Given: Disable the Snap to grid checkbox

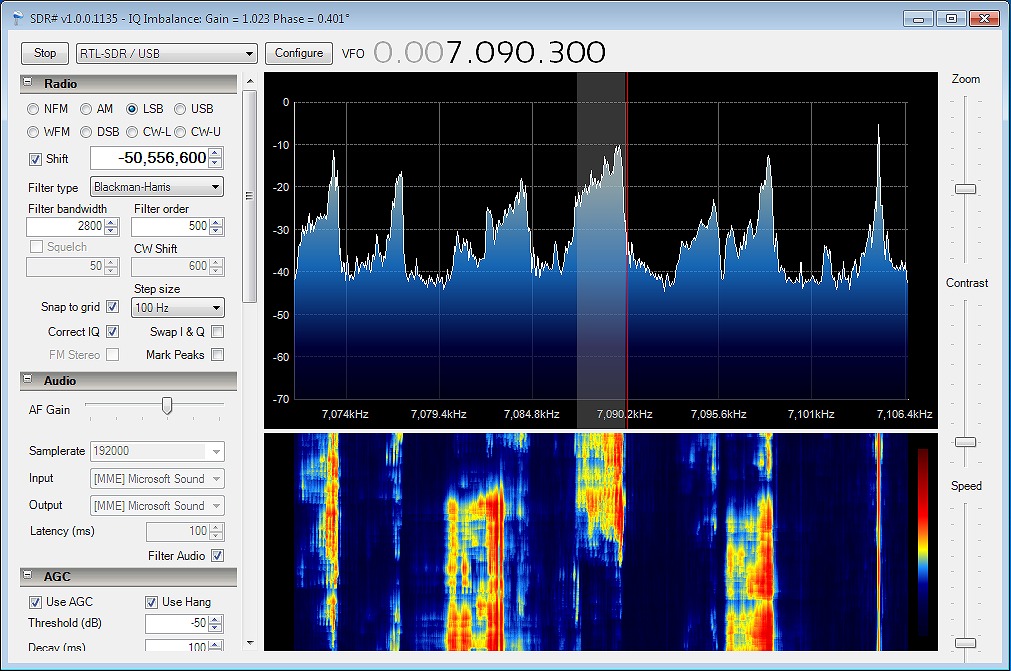Looking at the screenshot, I should click(x=113, y=307).
